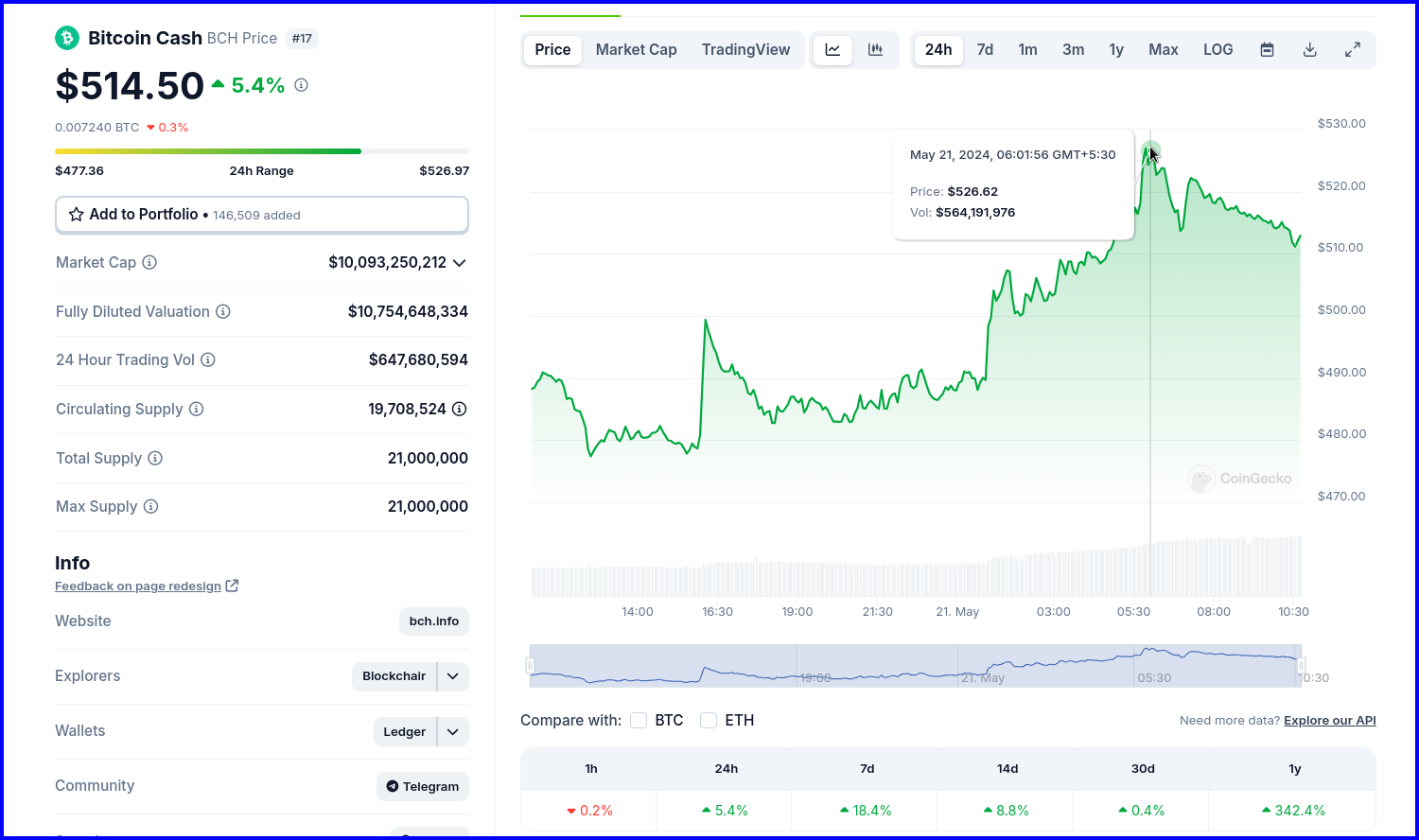Screen dimensions: 1419x840
Task: Open the bch.info website chip
Action: coord(434,621)
